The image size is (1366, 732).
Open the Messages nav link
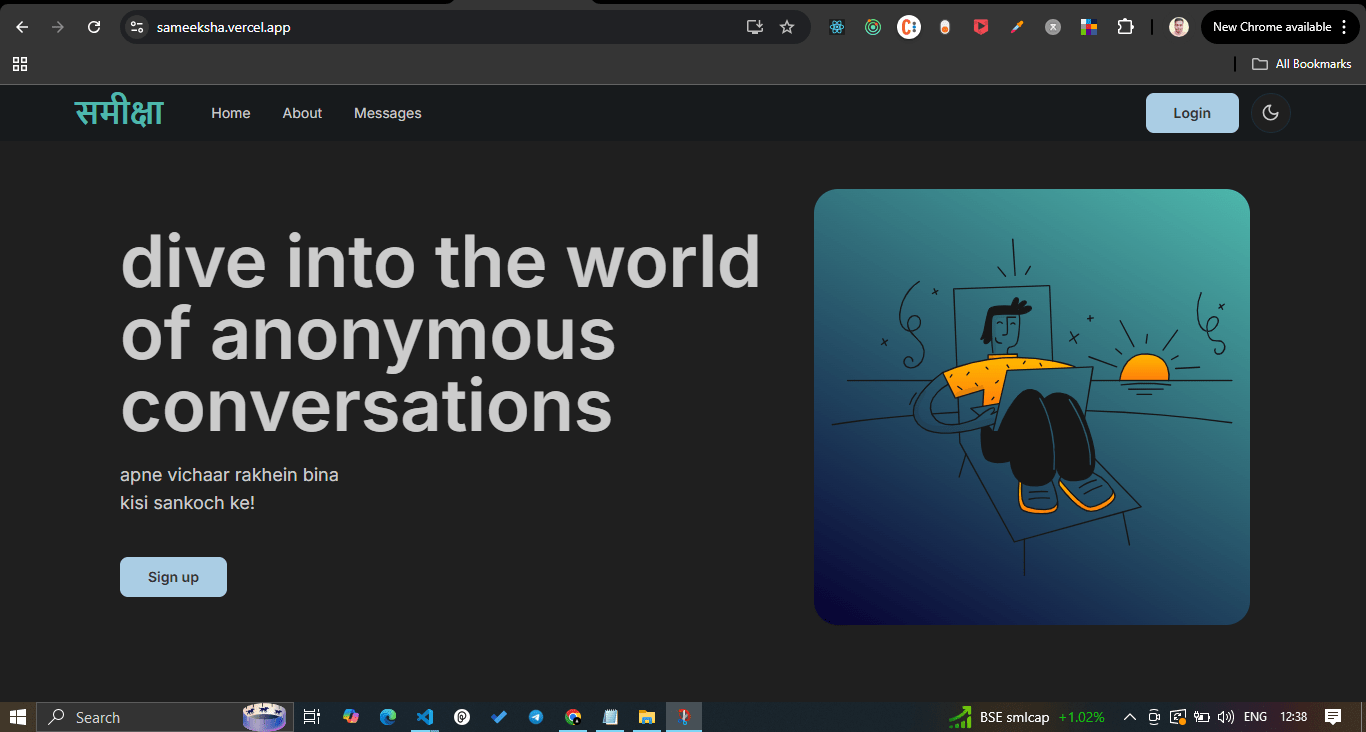[388, 113]
